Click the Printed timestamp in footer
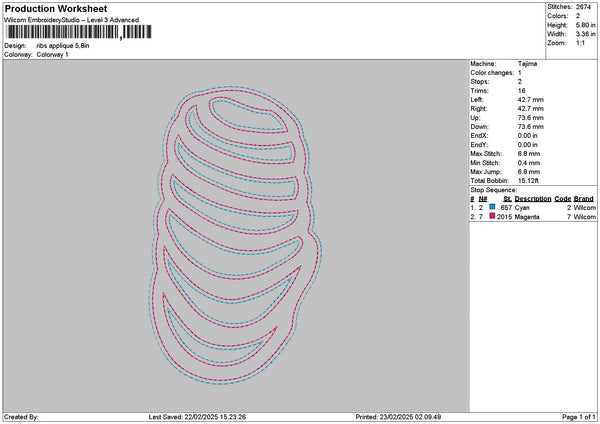Viewport: 600px width, 424px height. [398, 417]
